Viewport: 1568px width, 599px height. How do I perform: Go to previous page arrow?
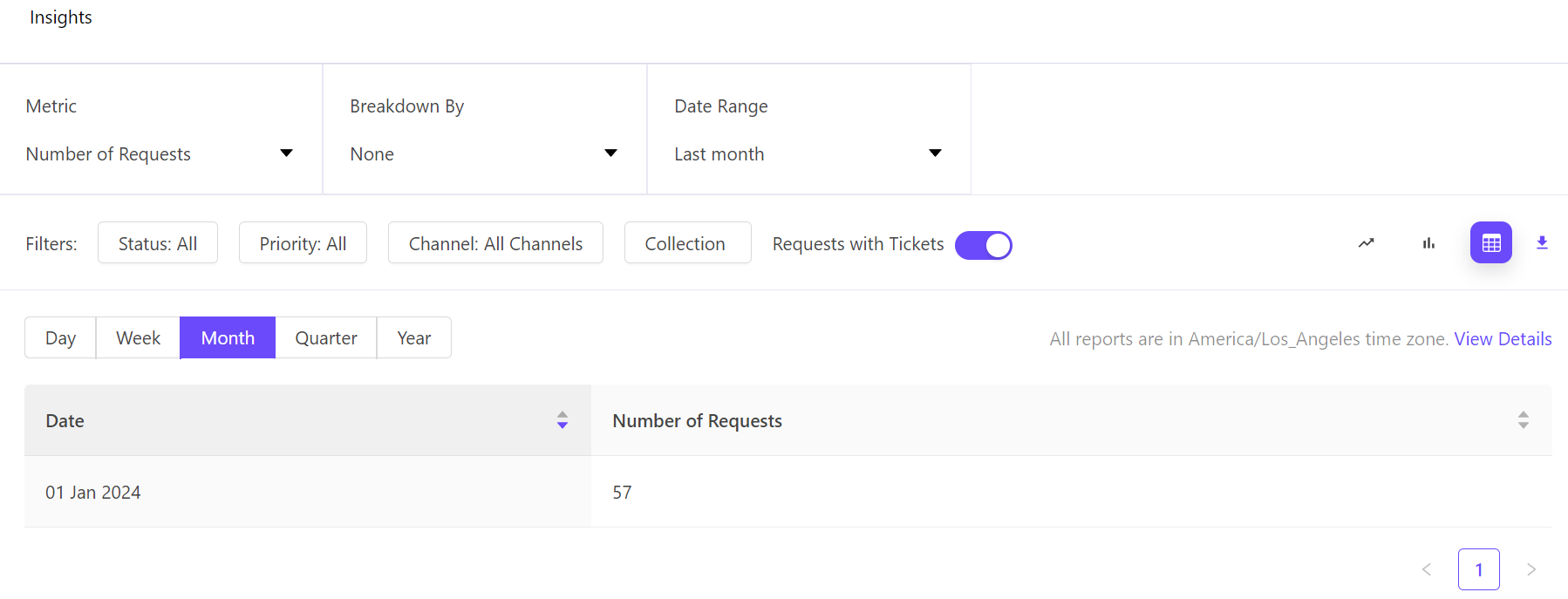tap(1427, 569)
